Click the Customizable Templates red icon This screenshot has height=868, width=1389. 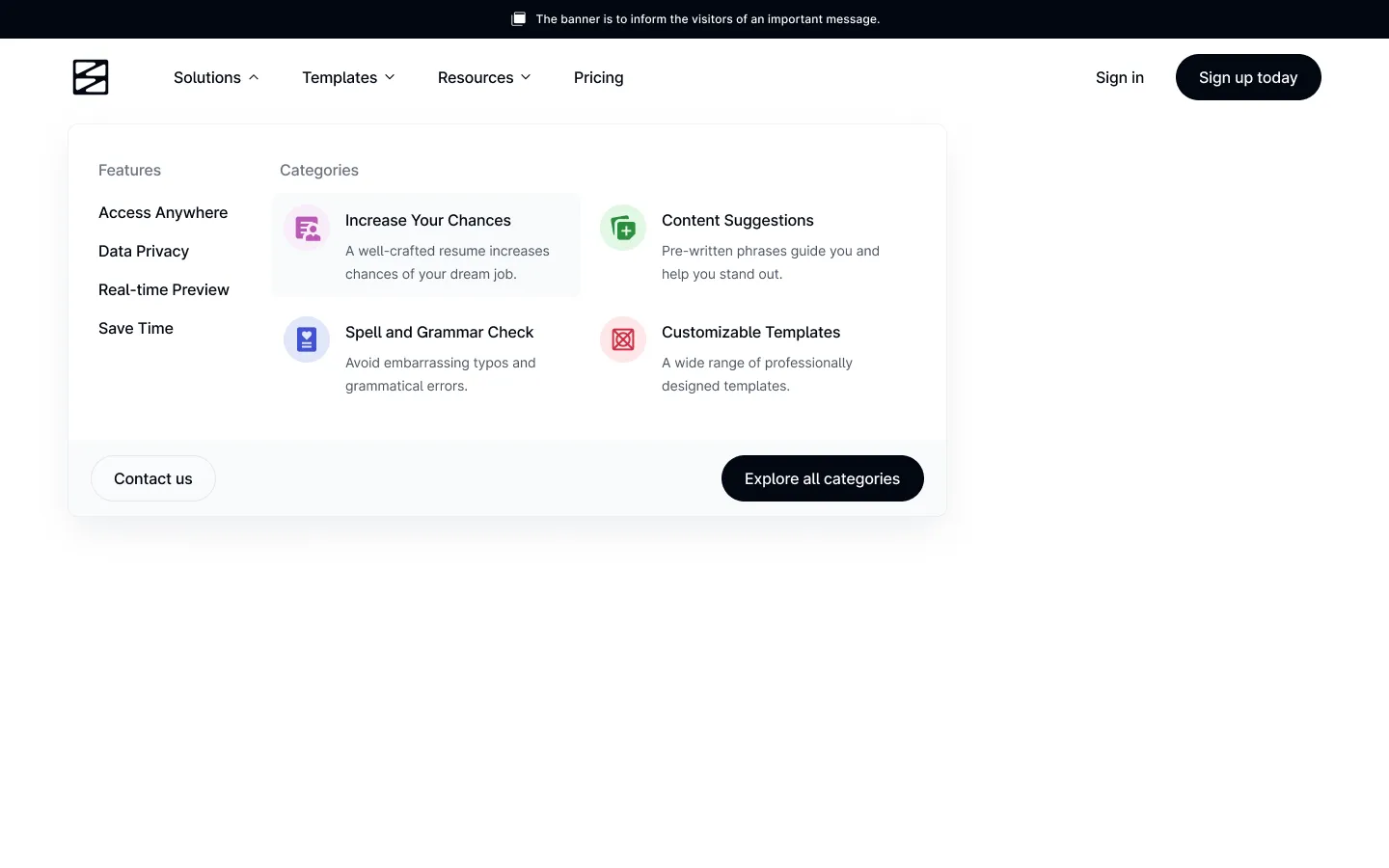(x=623, y=339)
